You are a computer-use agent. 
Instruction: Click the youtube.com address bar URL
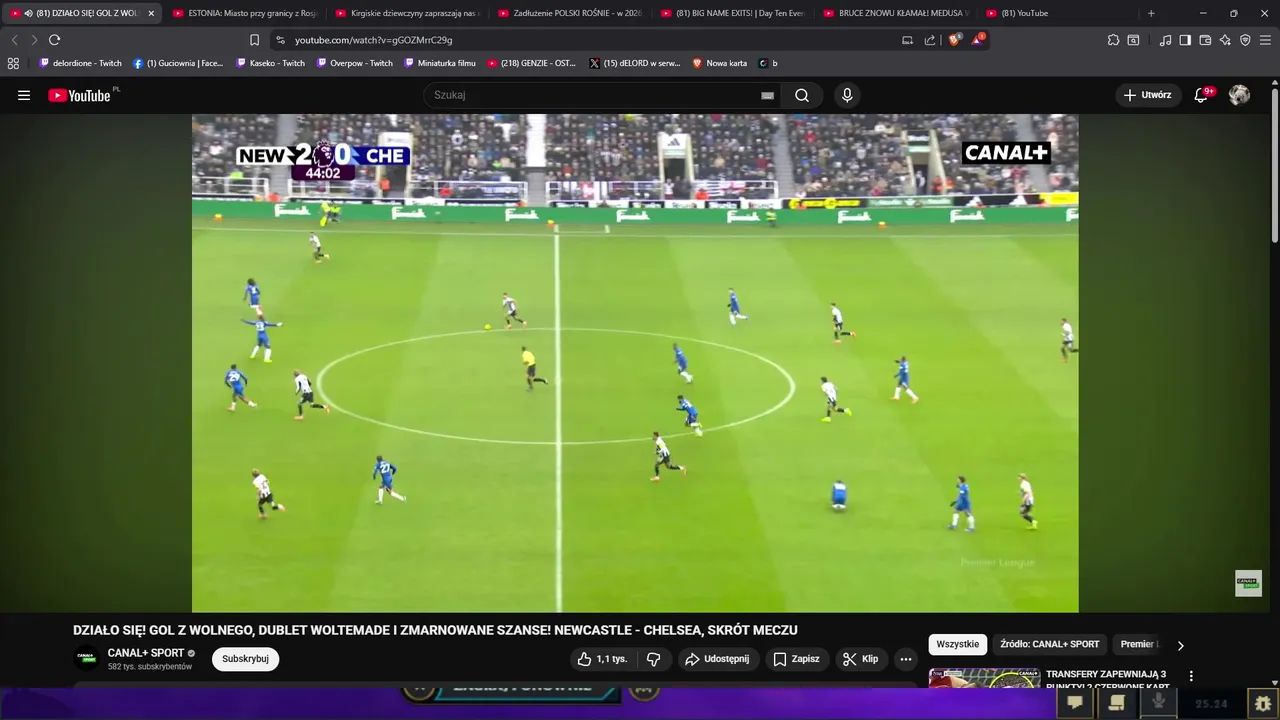click(x=373, y=40)
